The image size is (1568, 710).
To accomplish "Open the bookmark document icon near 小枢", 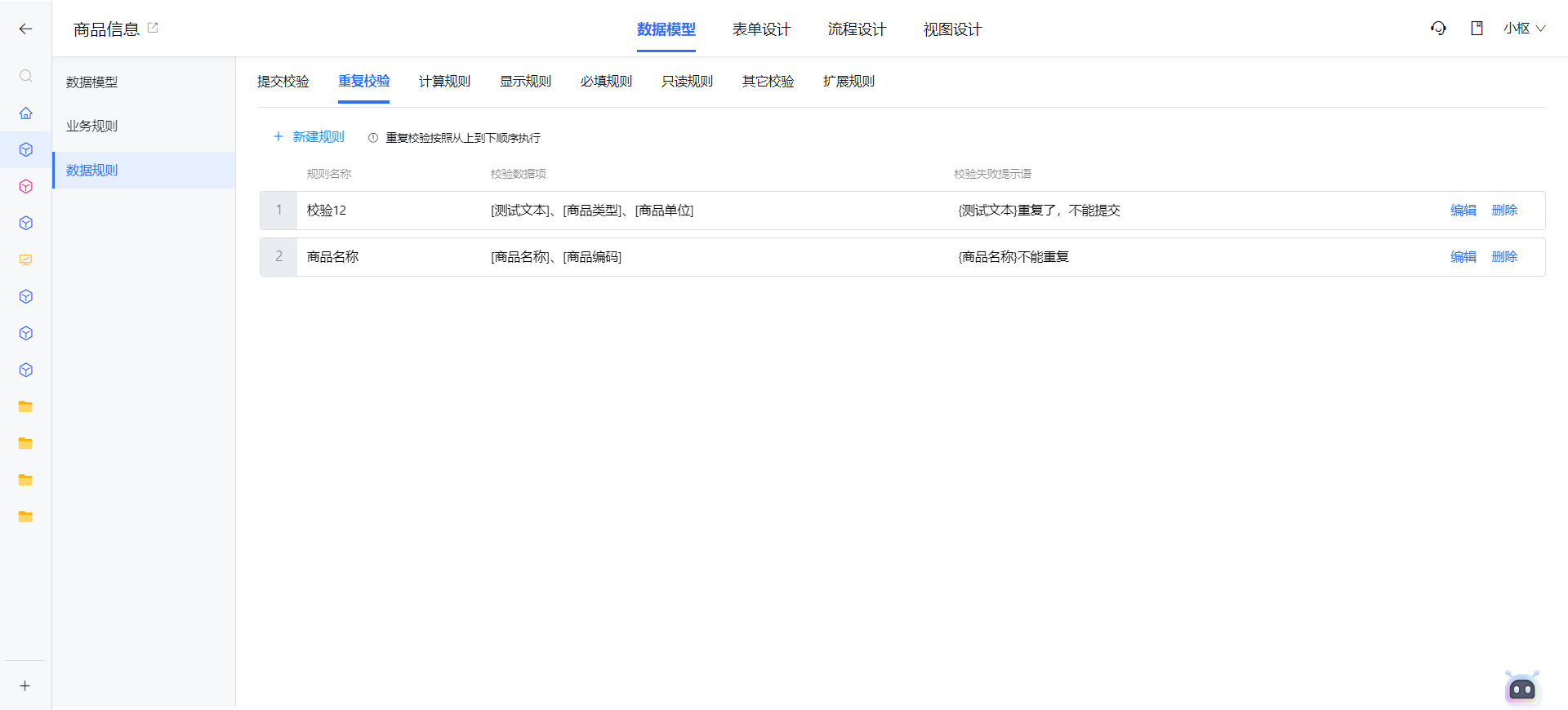I will [x=1477, y=29].
